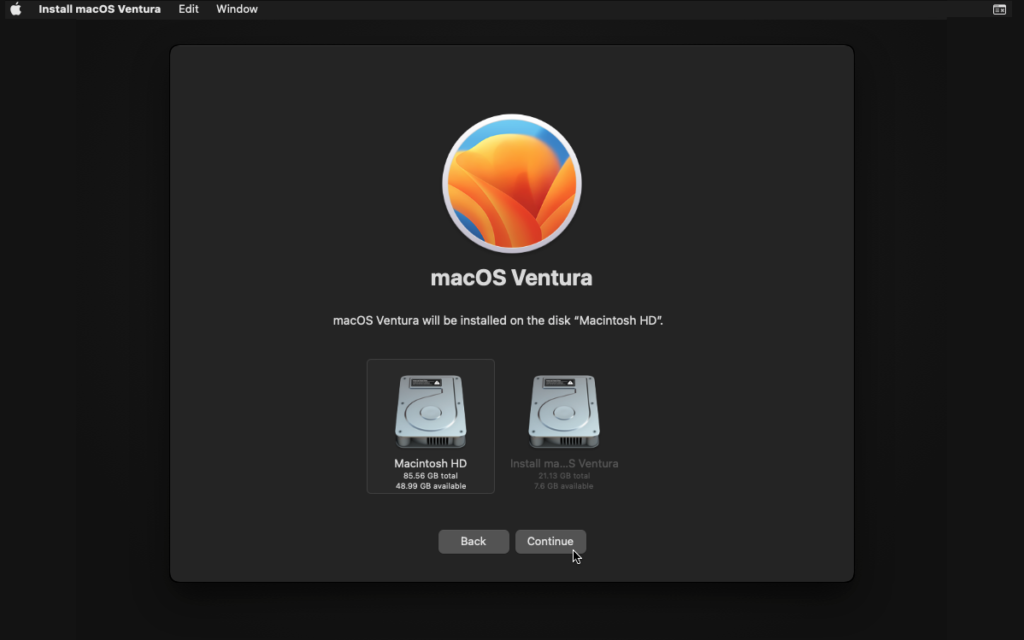Click the macOS Ventura title heading
Screen dimensions: 1024x640
pyautogui.click(x=511, y=278)
